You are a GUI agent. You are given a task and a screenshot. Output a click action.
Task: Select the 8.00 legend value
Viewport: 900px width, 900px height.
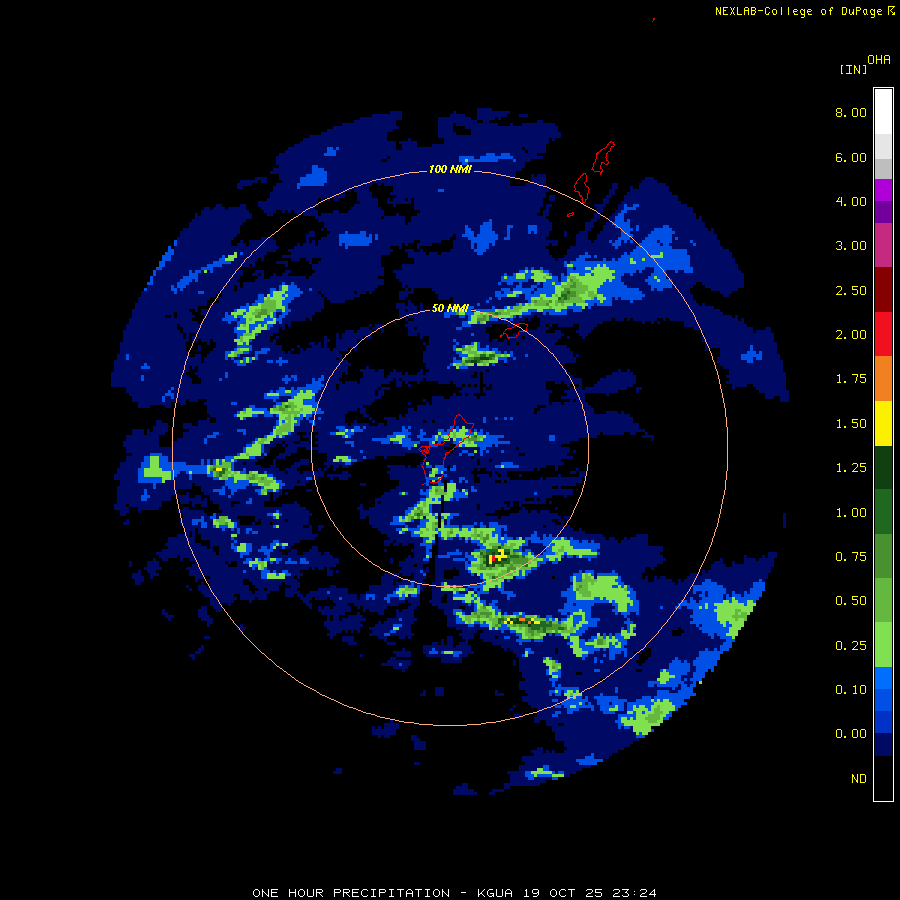coord(851,112)
